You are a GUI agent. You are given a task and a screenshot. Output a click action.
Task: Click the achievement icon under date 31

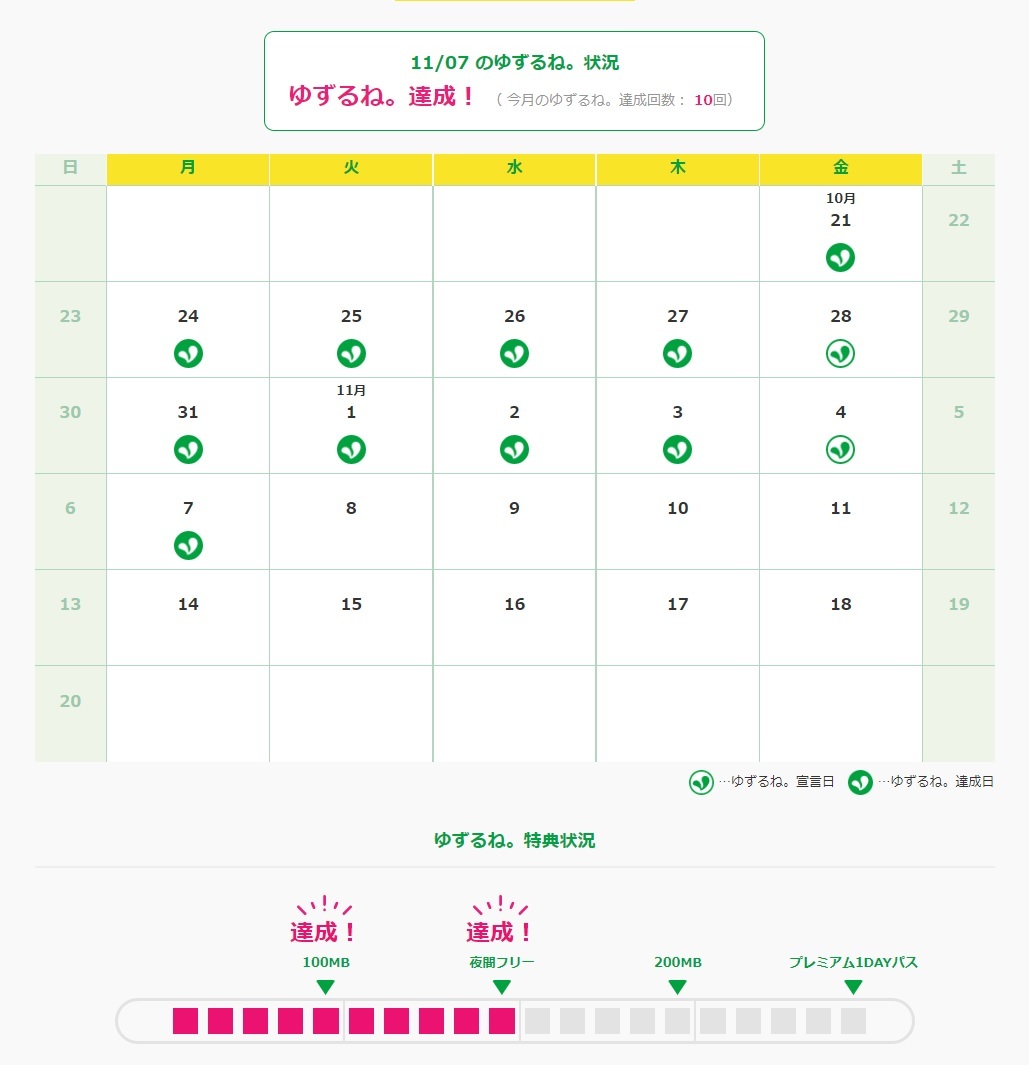188,449
